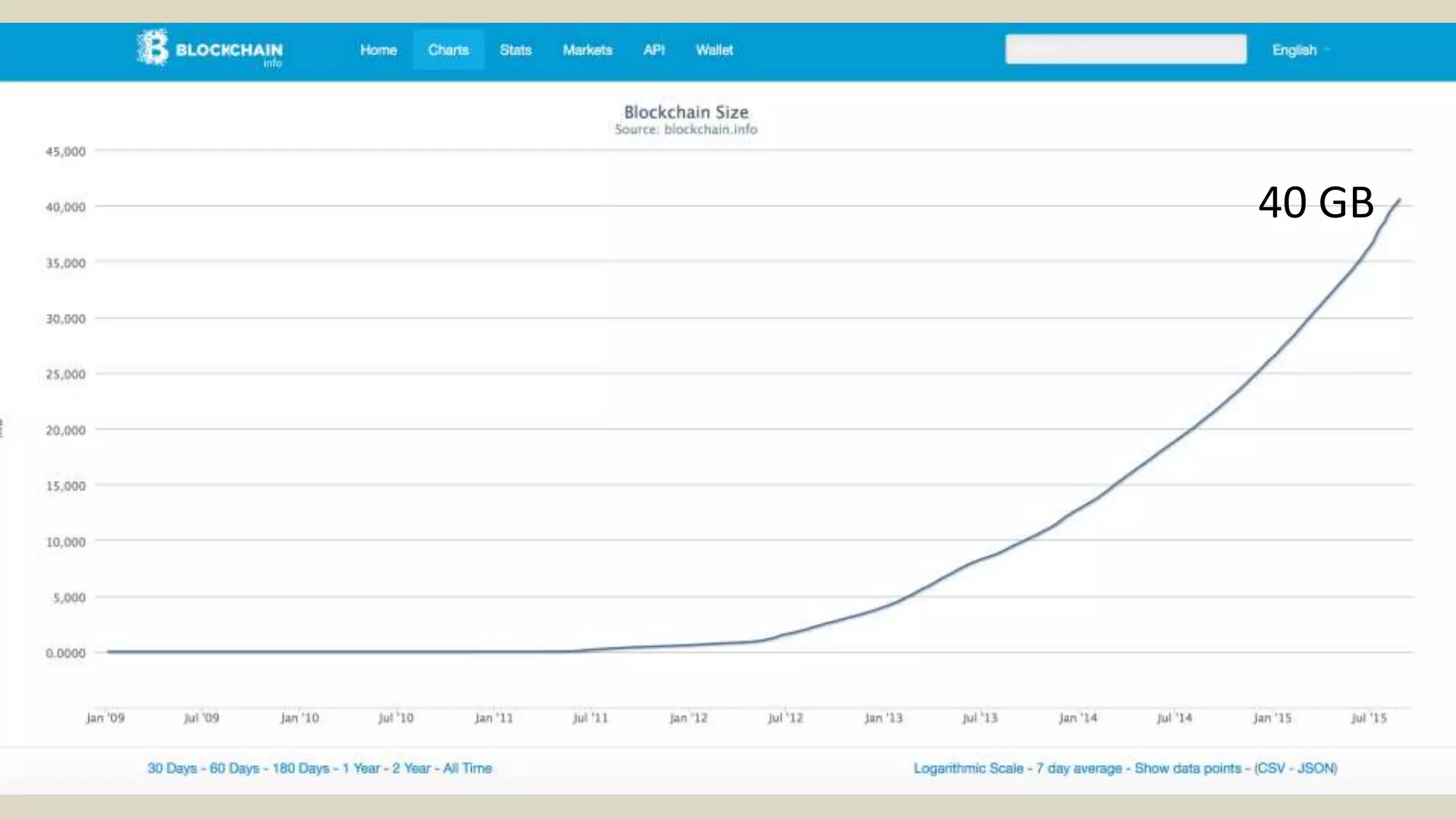The image size is (1456, 819).
Task: Go to the Markets section
Action: click(x=587, y=50)
